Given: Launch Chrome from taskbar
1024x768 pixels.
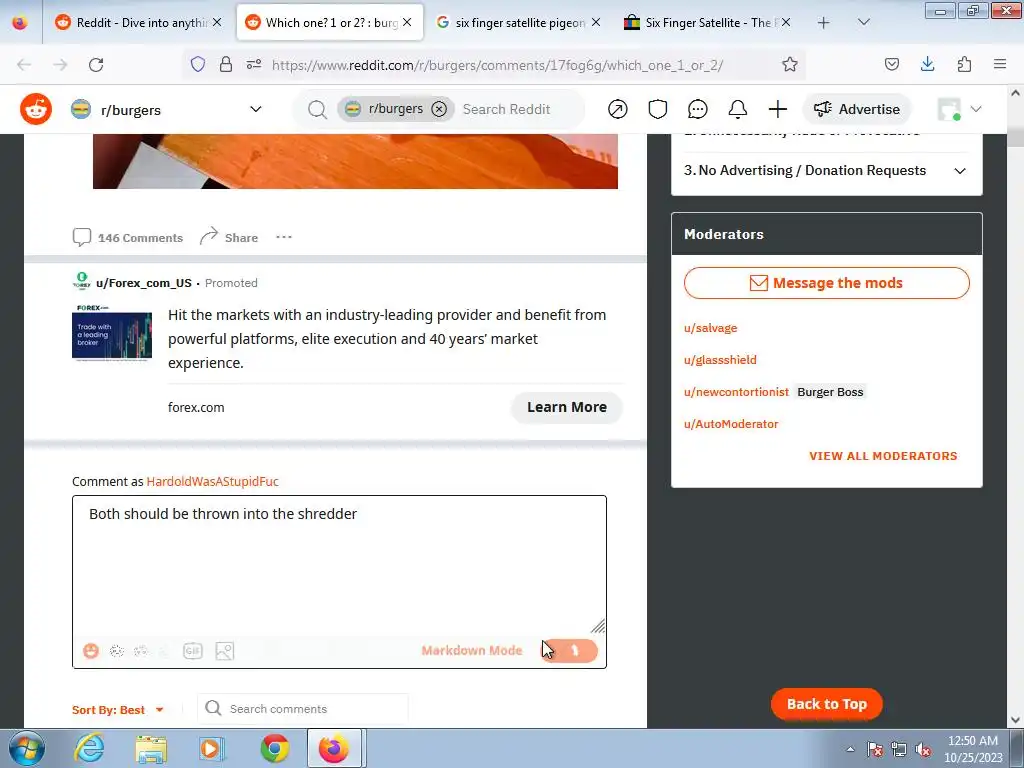Looking at the screenshot, I should [x=274, y=748].
